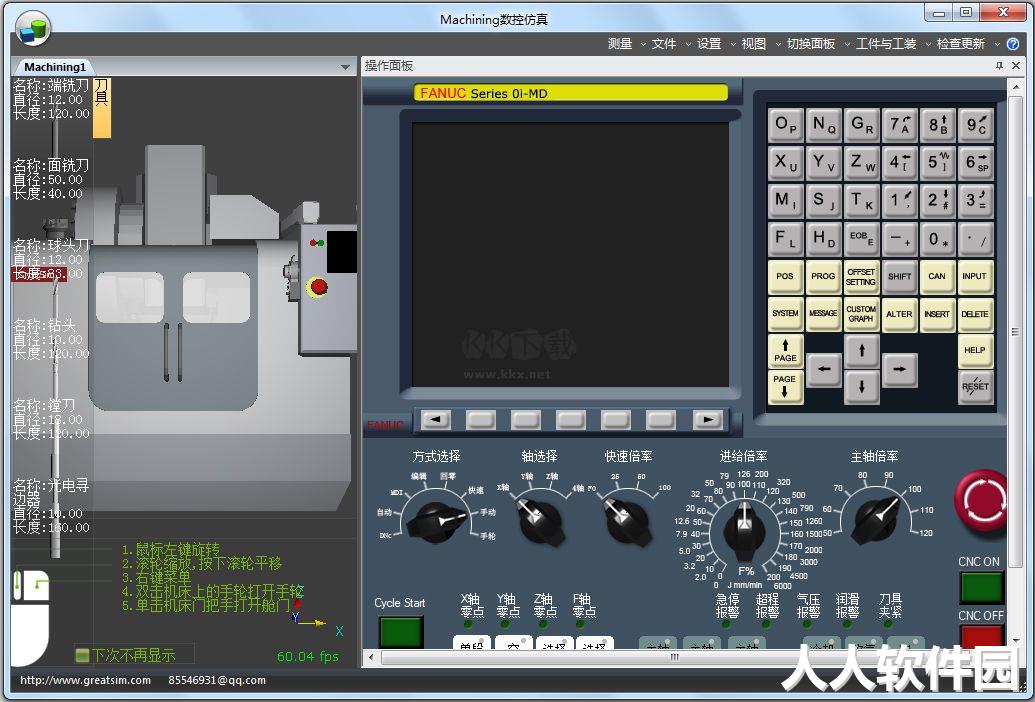The width and height of the screenshot is (1035, 702).
Task: Click the HELP key
Action: (975, 351)
